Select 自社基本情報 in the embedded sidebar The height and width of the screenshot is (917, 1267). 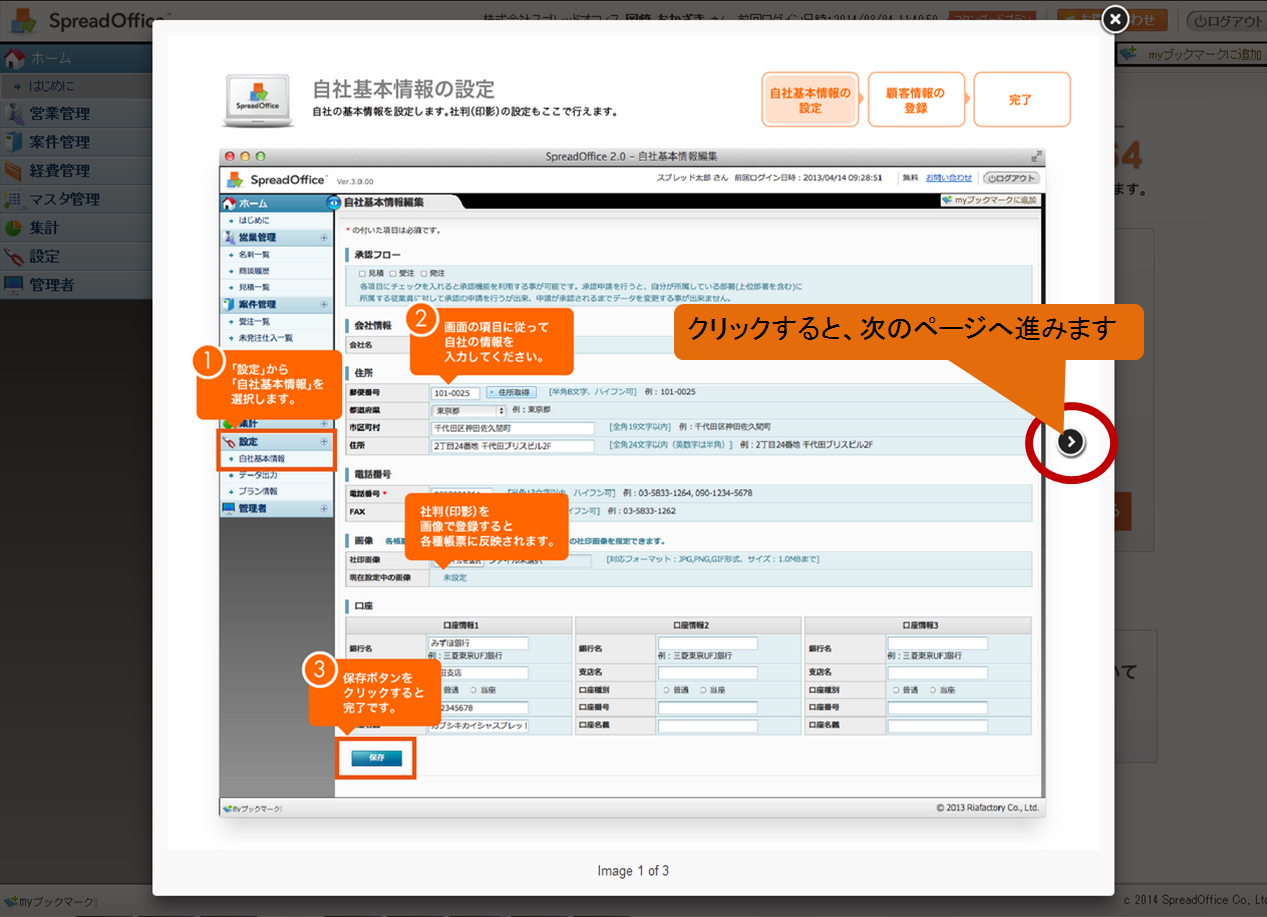pyautogui.click(x=260, y=458)
